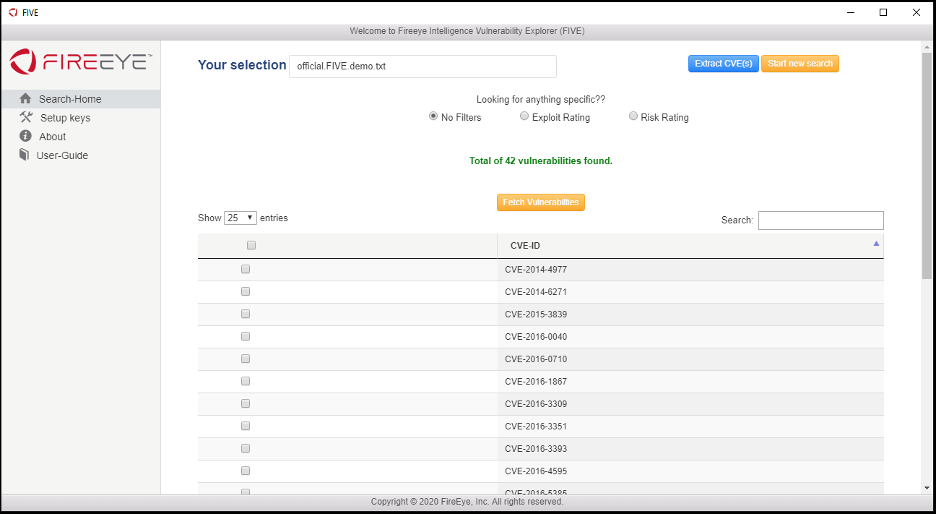Click the Extract CVE(s) button
This screenshot has height=514, width=936.
click(723, 63)
